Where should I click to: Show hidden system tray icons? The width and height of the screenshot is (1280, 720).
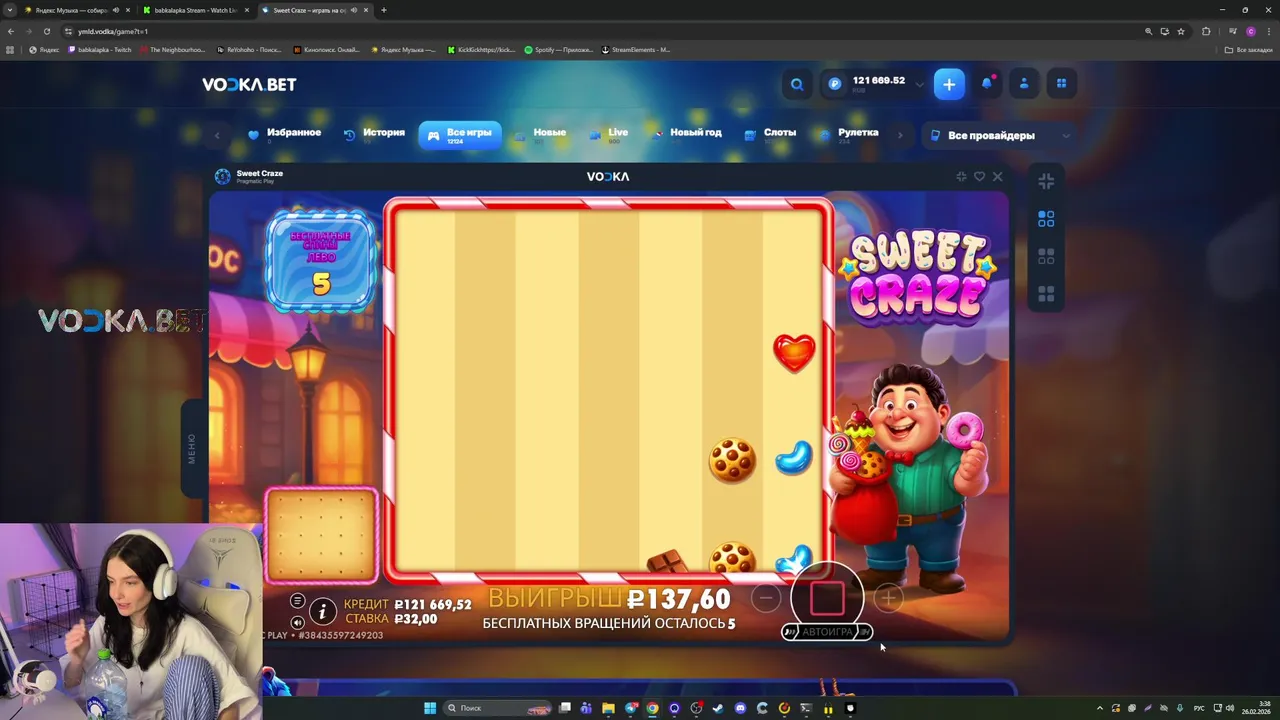(1101, 708)
